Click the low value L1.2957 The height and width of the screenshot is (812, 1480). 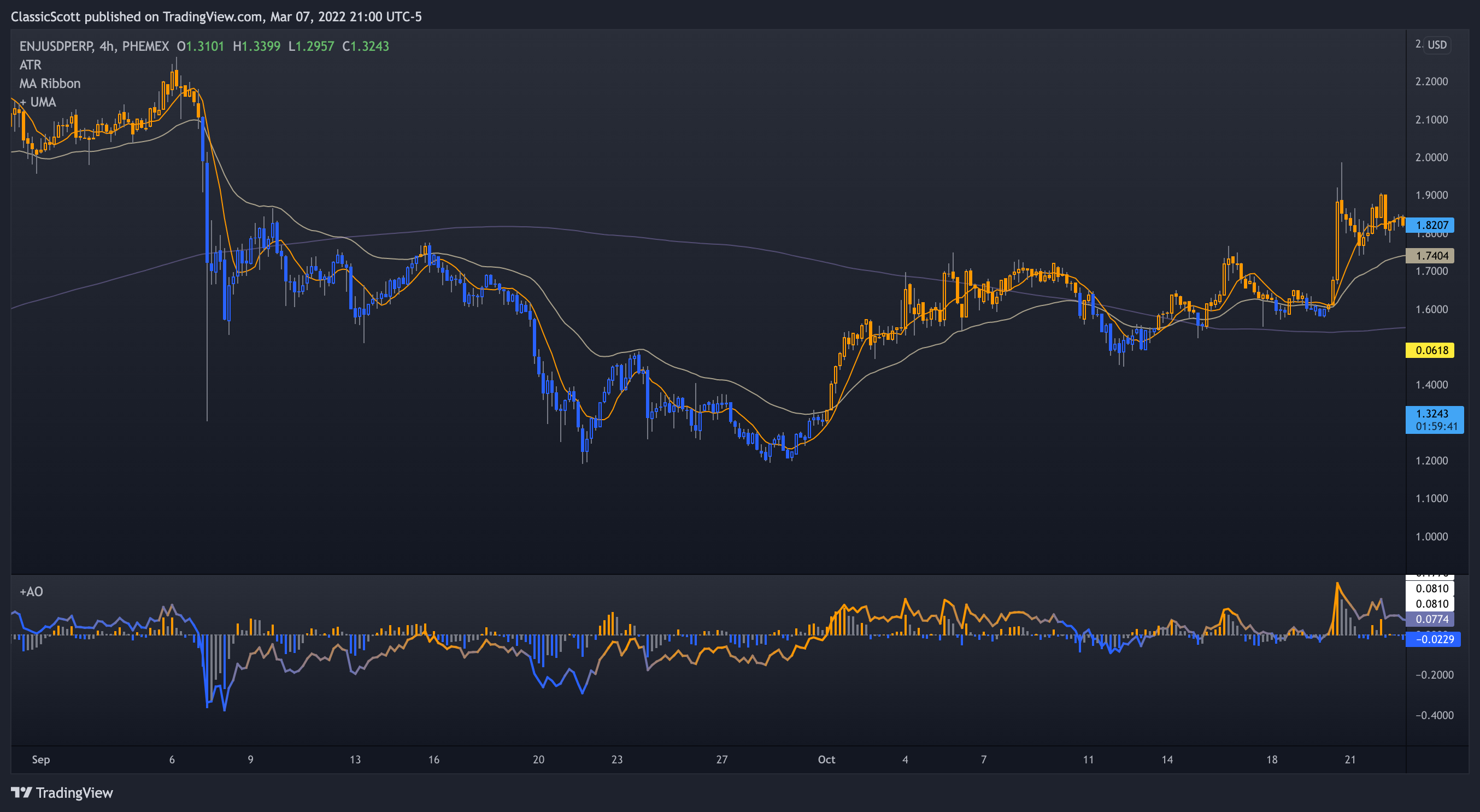[311, 46]
